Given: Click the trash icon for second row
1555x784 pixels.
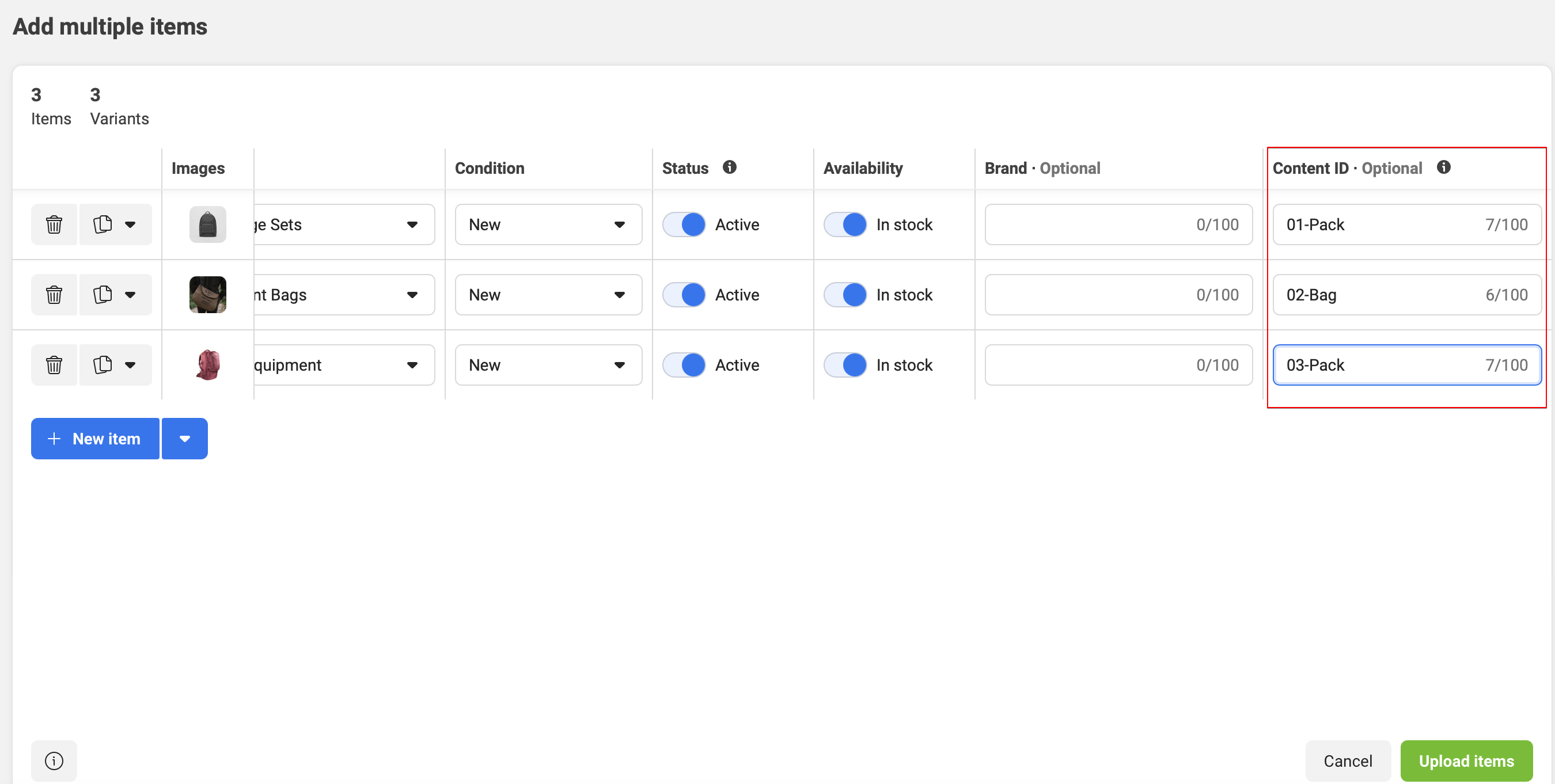Looking at the screenshot, I should (54, 295).
